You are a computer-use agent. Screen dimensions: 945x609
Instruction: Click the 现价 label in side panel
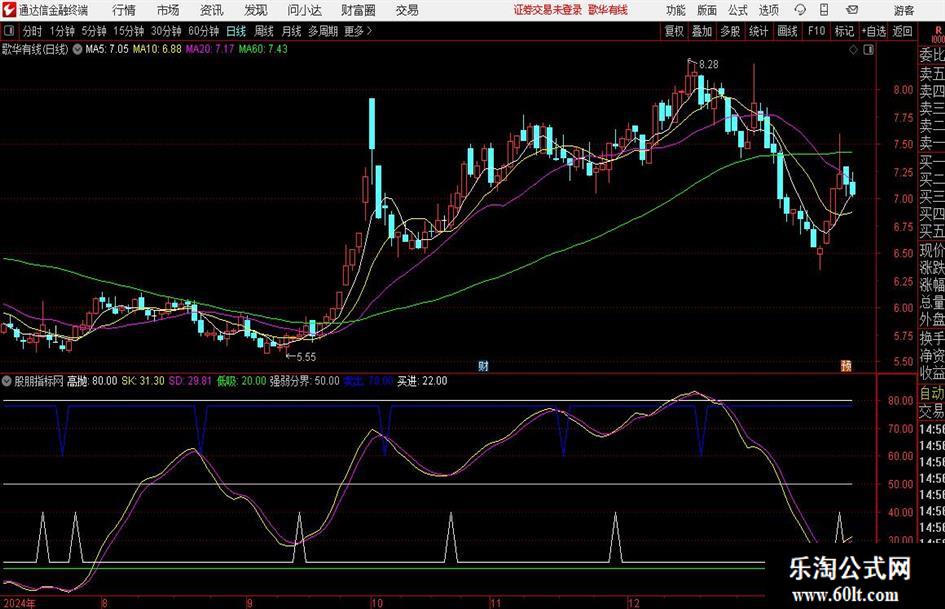932,250
